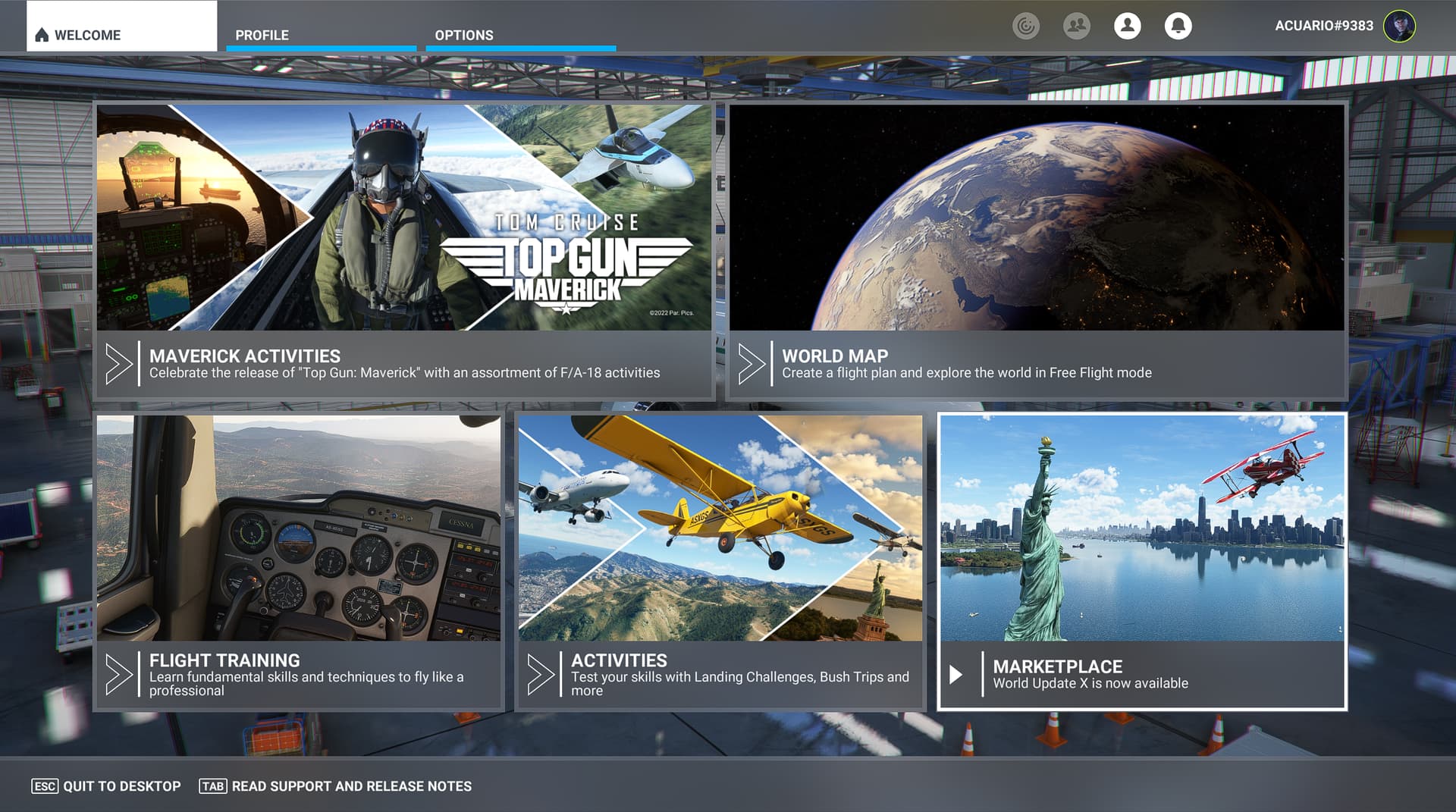Image resolution: width=1456 pixels, height=812 pixels.
Task: Click the Marketplace title
Action: (1057, 666)
